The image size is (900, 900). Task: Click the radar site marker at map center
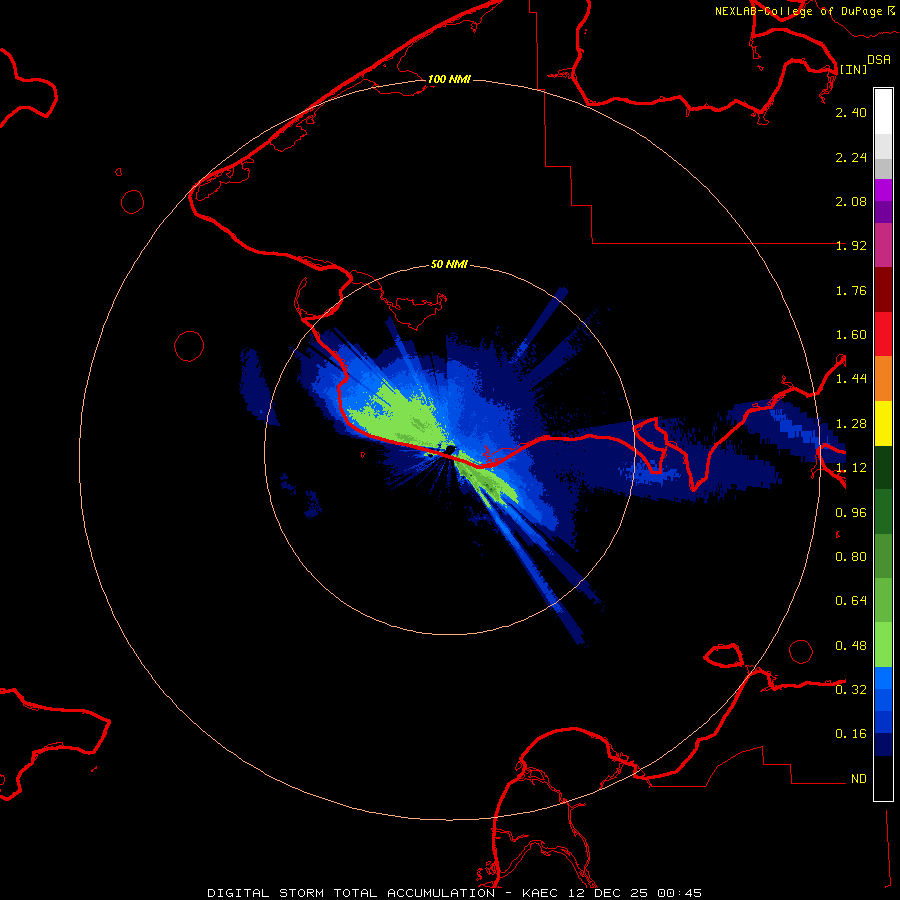pos(450,449)
